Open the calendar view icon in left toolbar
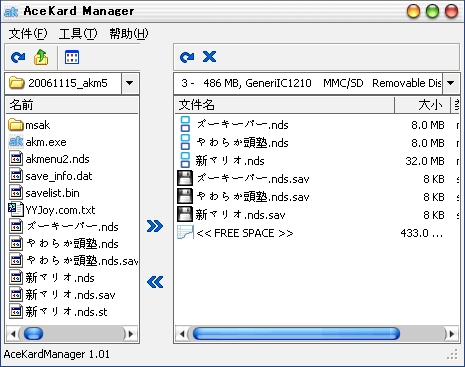Viewport: 465px width, 367px height. 72,57
